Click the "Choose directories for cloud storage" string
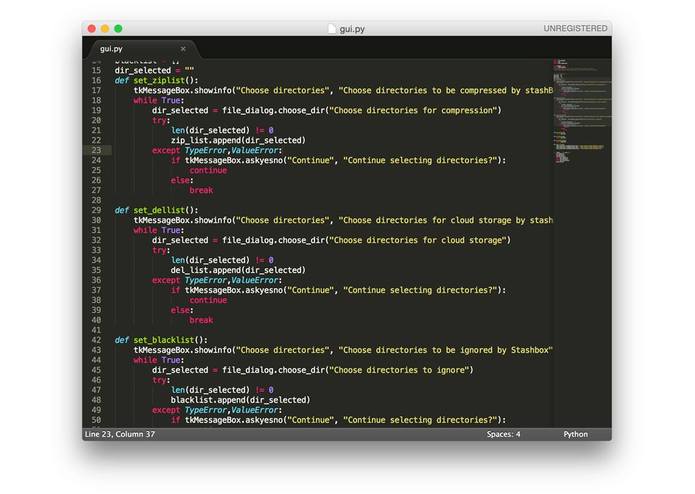Image resolution: width=695 pixels, height=494 pixels. tap(418, 240)
